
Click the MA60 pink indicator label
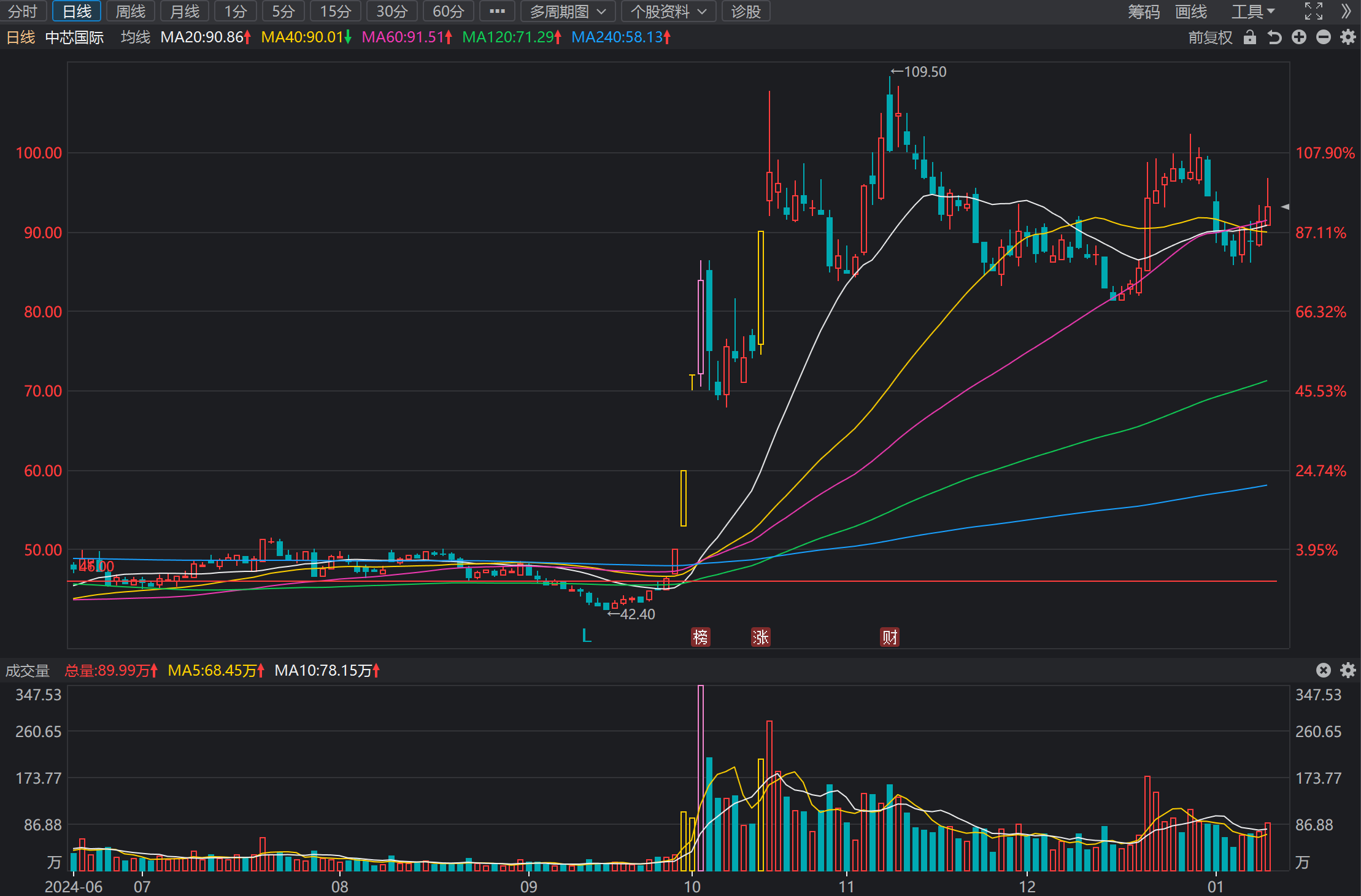406,37
